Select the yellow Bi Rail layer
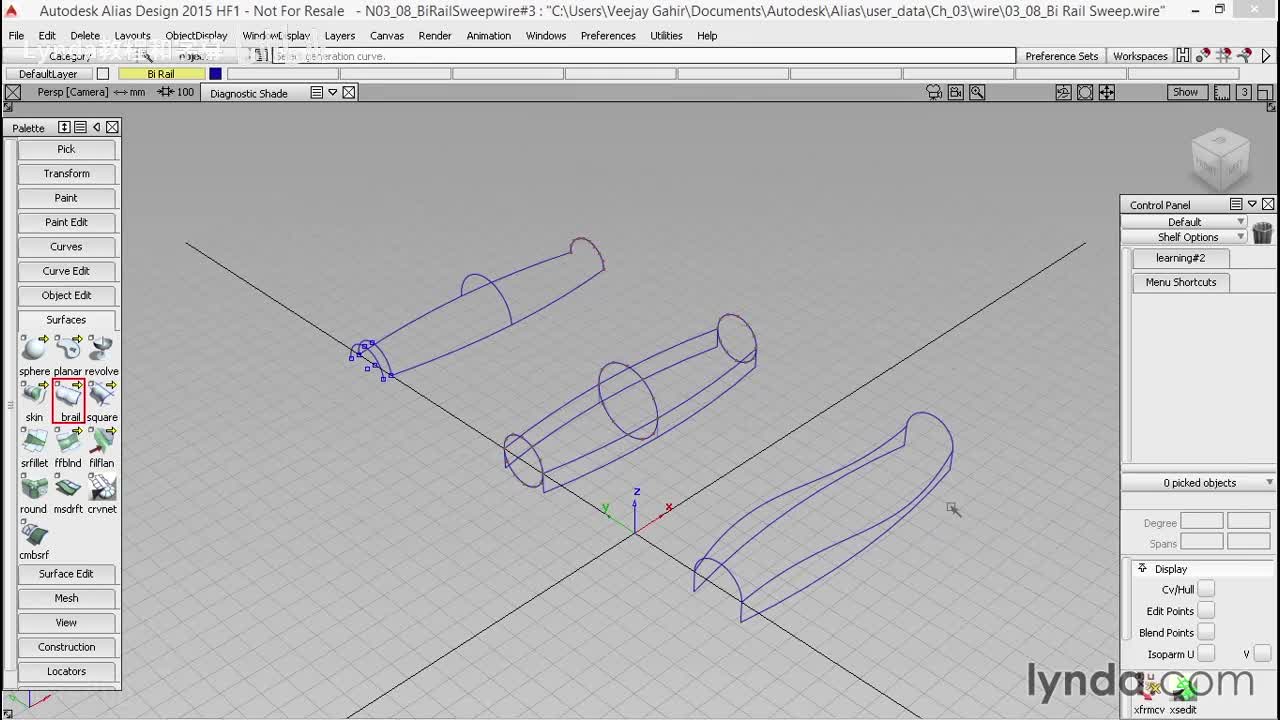The width and height of the screenshot is (1280, 720). (161, 74)
